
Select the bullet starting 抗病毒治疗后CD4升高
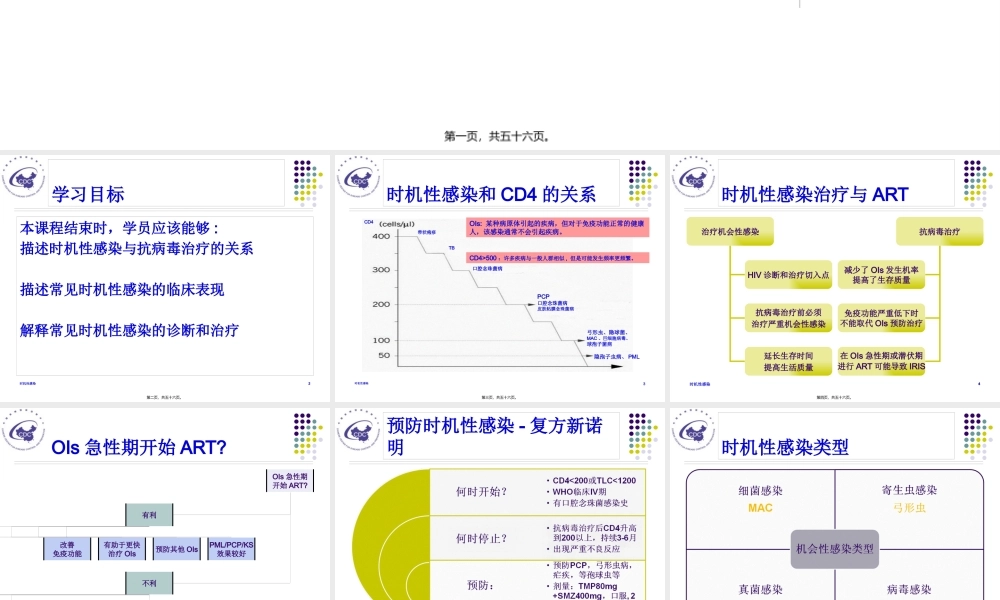pos(592,533)
